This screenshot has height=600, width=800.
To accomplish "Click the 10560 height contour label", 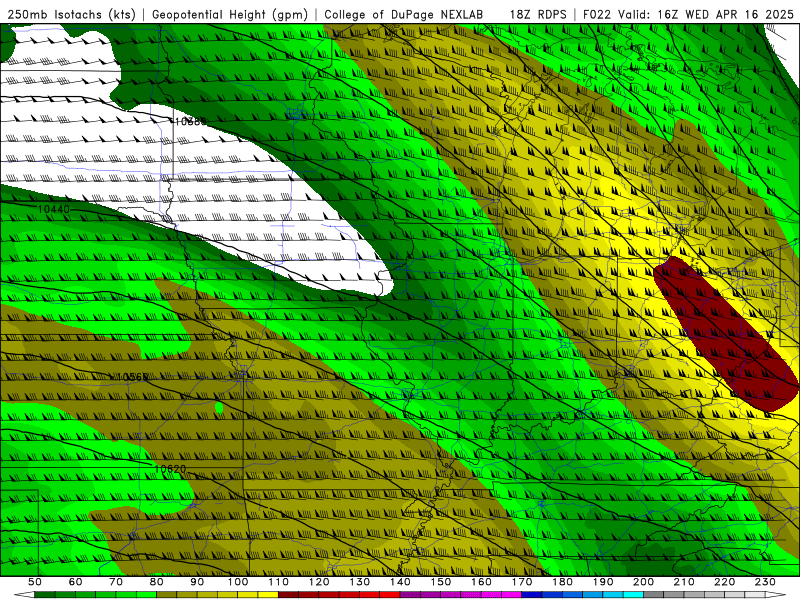I will 133,377.
